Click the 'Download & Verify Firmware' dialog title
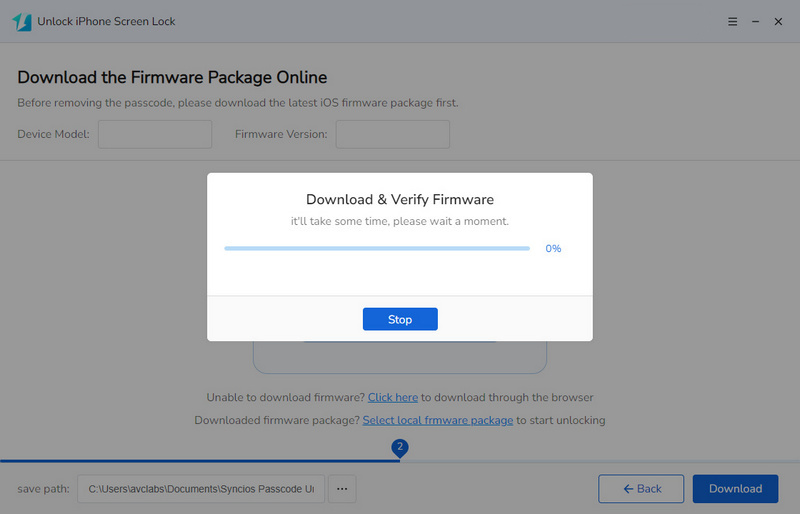Image resolution: width=800 pixels, height=514 pixels. click(400, 199)
